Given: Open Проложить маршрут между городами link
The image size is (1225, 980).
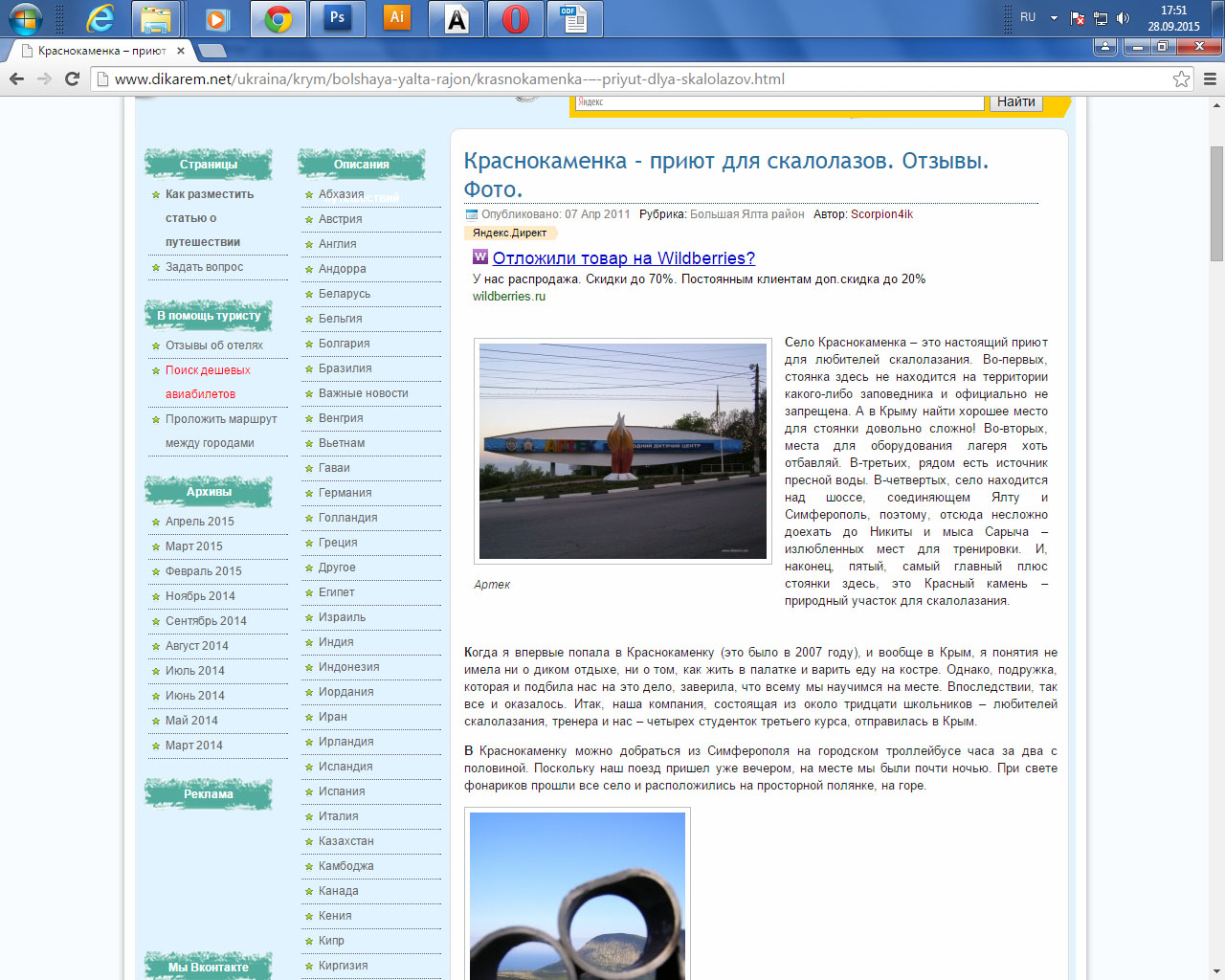Looking at the screenshot, I should pyautogui.click(x=221, y=431).
